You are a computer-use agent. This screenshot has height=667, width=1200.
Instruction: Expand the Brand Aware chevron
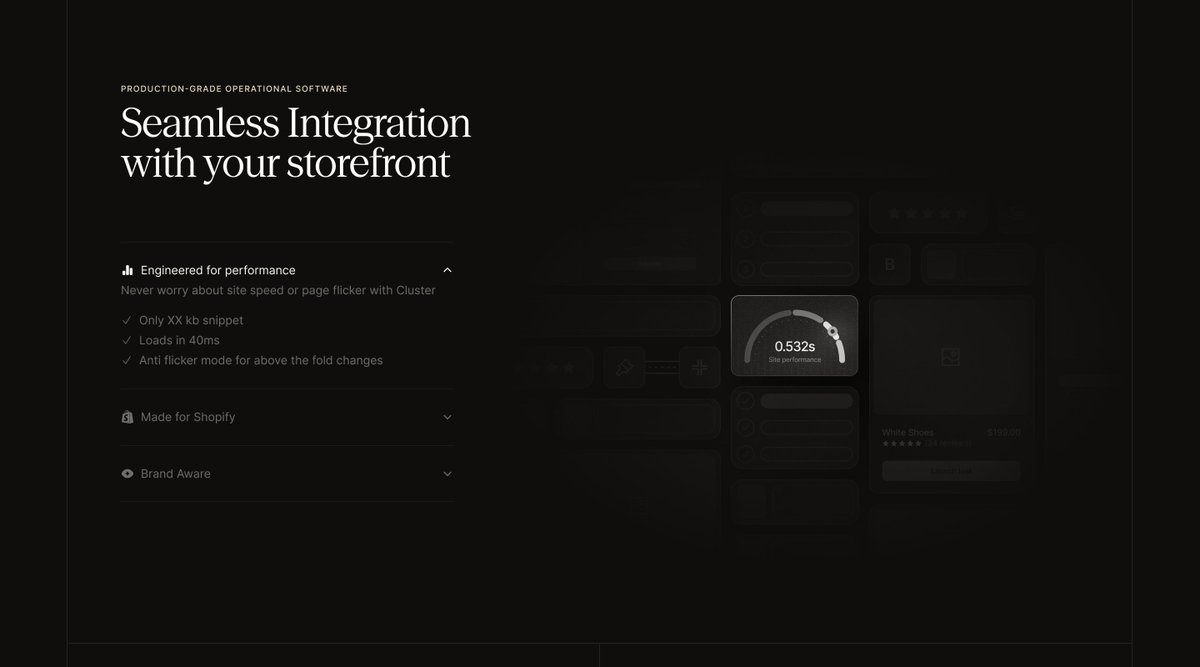[x=447, y=474]
